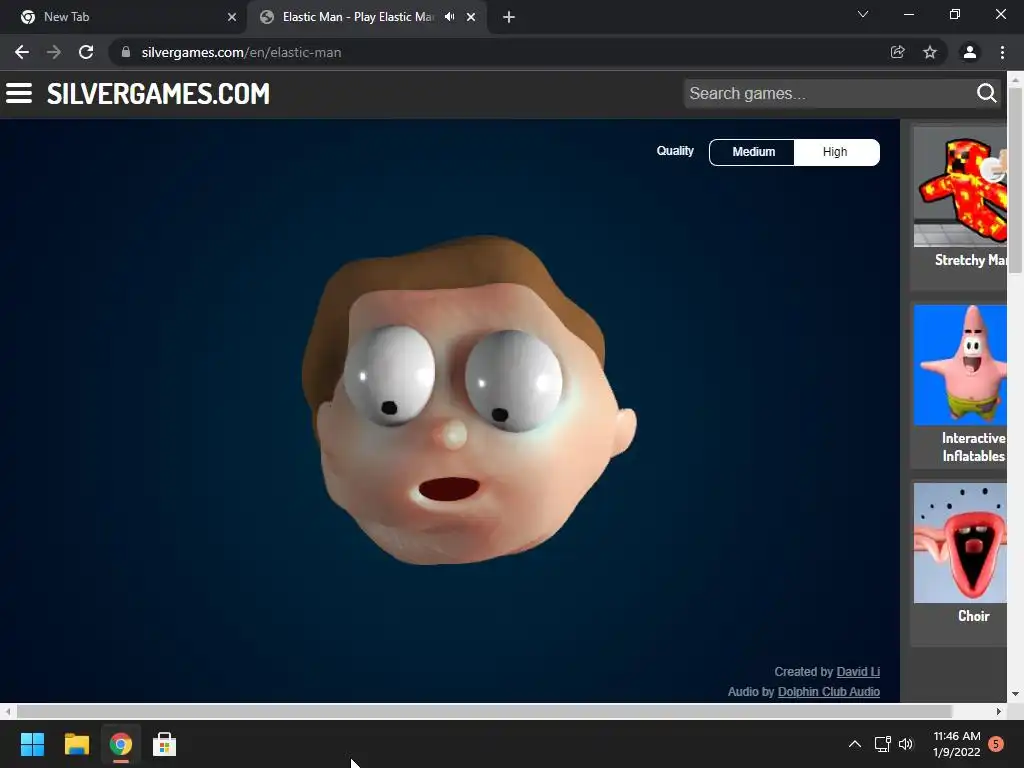The width and height of the screenshot is (1024, 768).
Task: Click the Search games input field
Action: 828,93
